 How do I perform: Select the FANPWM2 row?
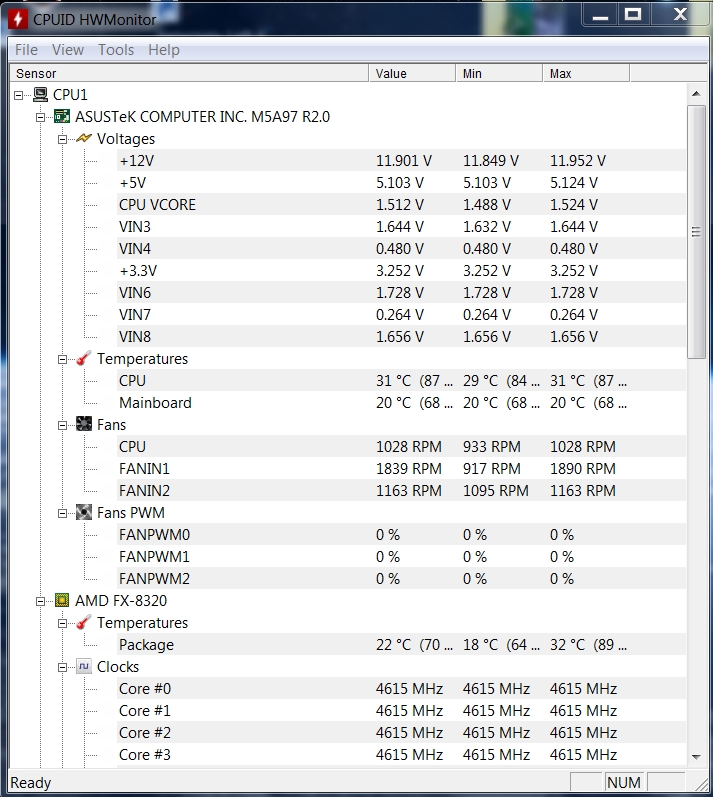click(x=401, y=578)
